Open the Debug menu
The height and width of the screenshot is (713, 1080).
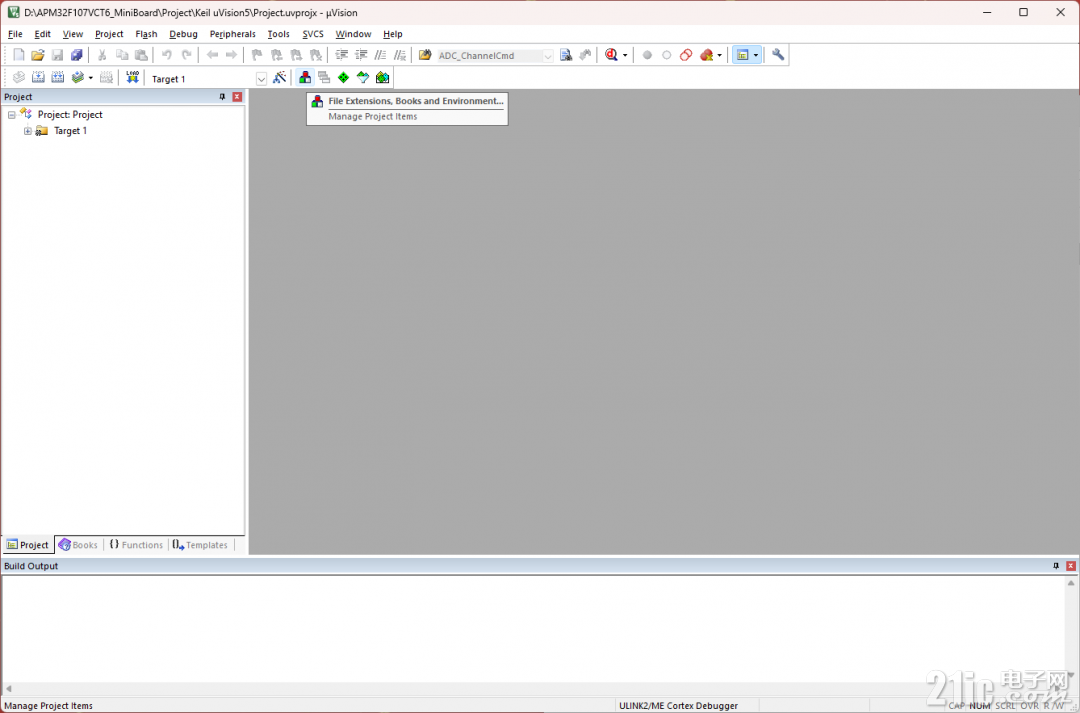tap(183, 34)
